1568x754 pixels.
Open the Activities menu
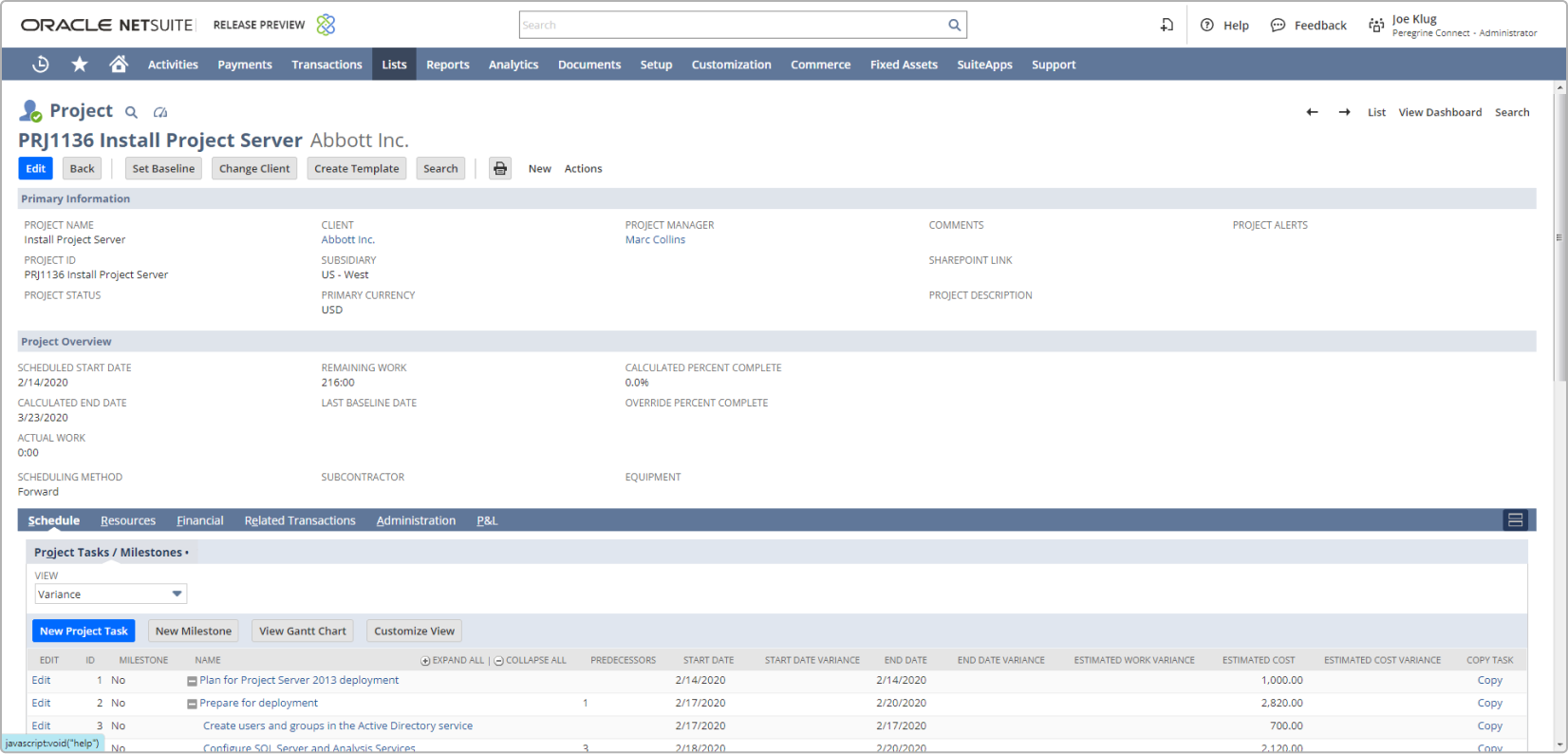pyautogui.click(x=173, y=65)
